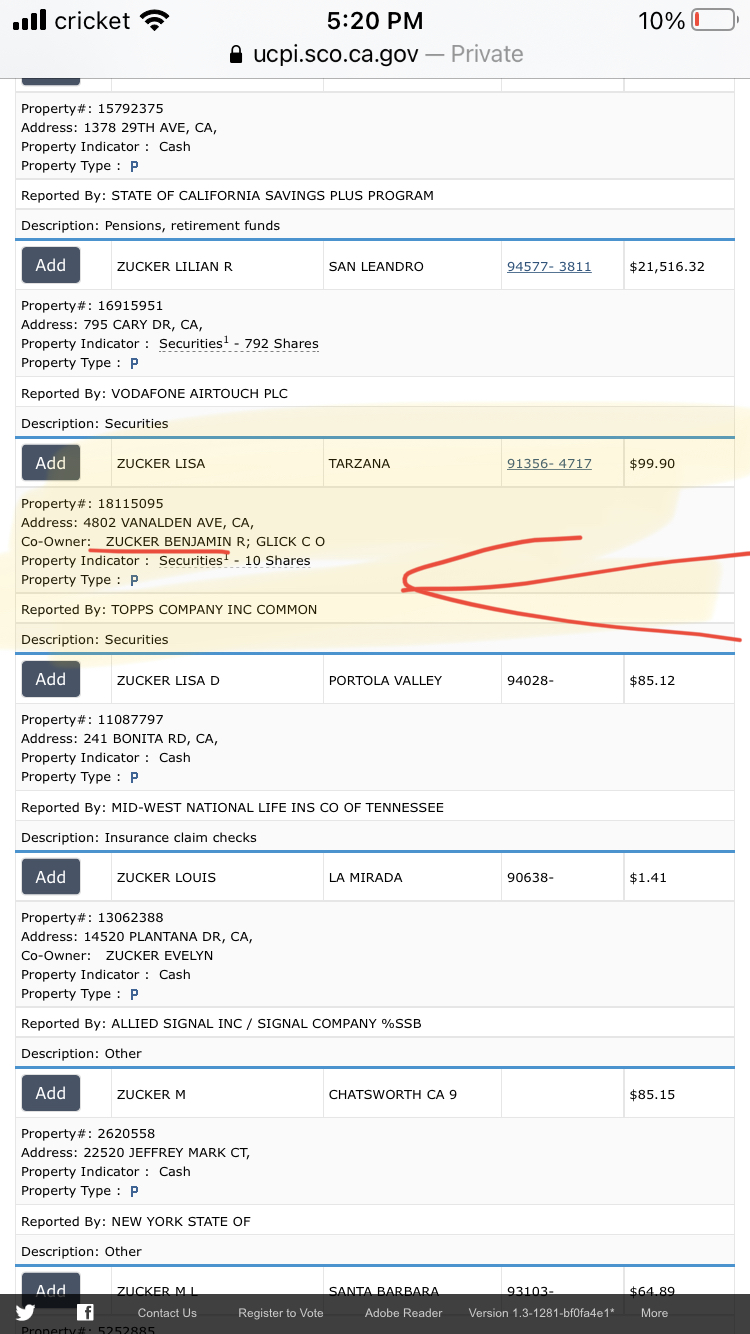
Task: Select the owner name ZUCKER LOUIS
Action: click(166, 878)
